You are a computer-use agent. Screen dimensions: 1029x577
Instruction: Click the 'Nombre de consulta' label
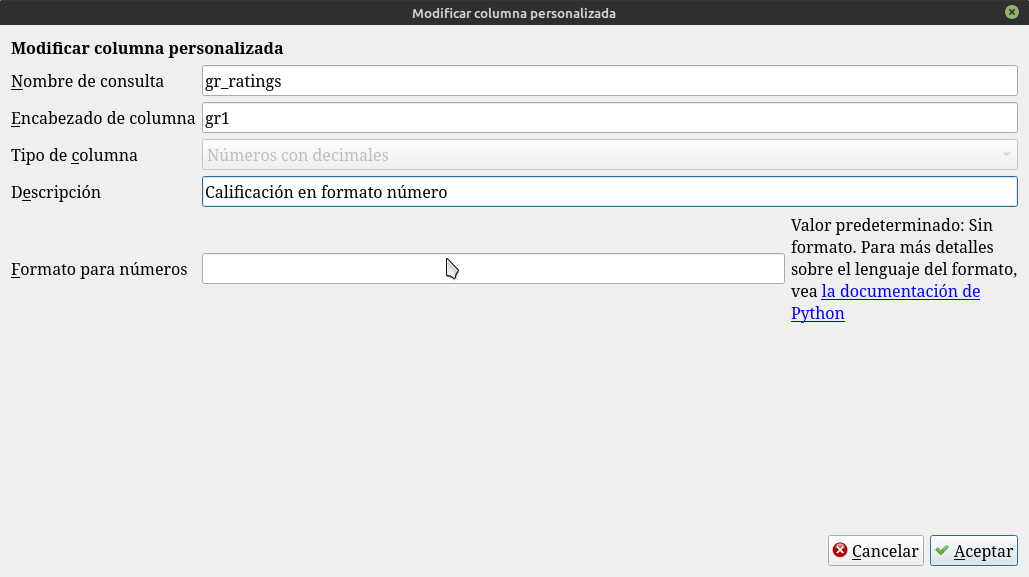coord(87,81)
